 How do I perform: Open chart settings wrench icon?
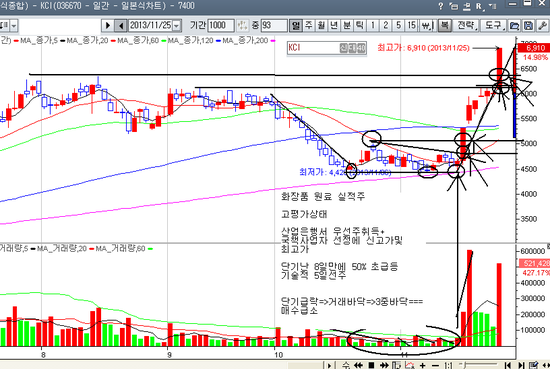click(542, 26)
